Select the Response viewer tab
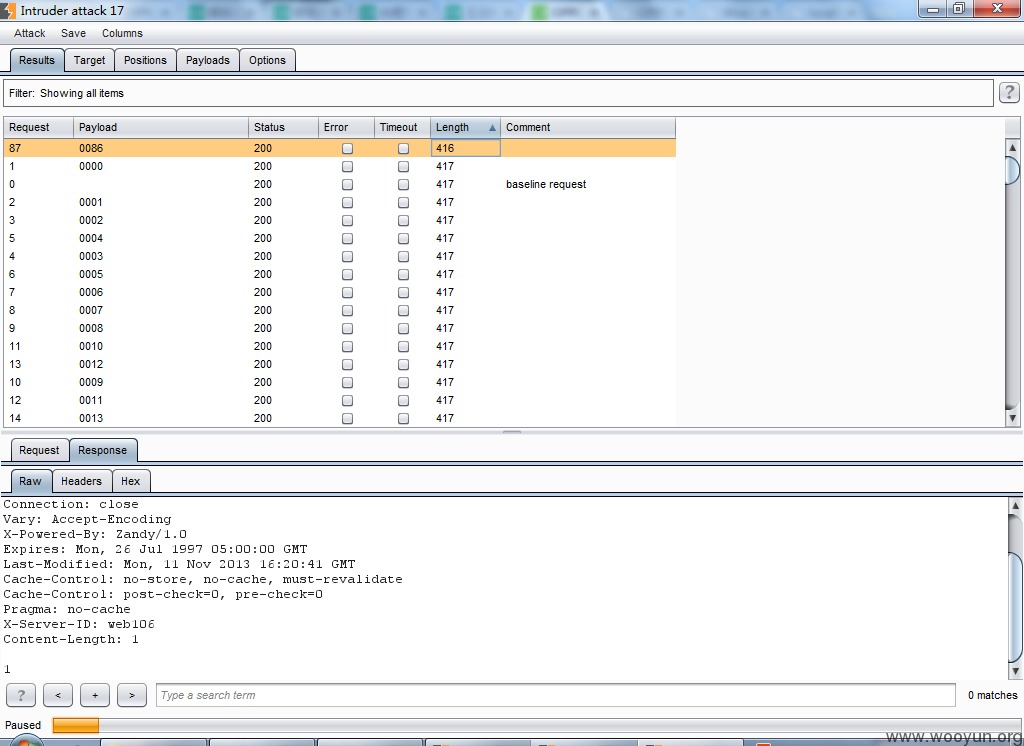The height and width of the screenshot is (746, 1024). tap(103, 450)
